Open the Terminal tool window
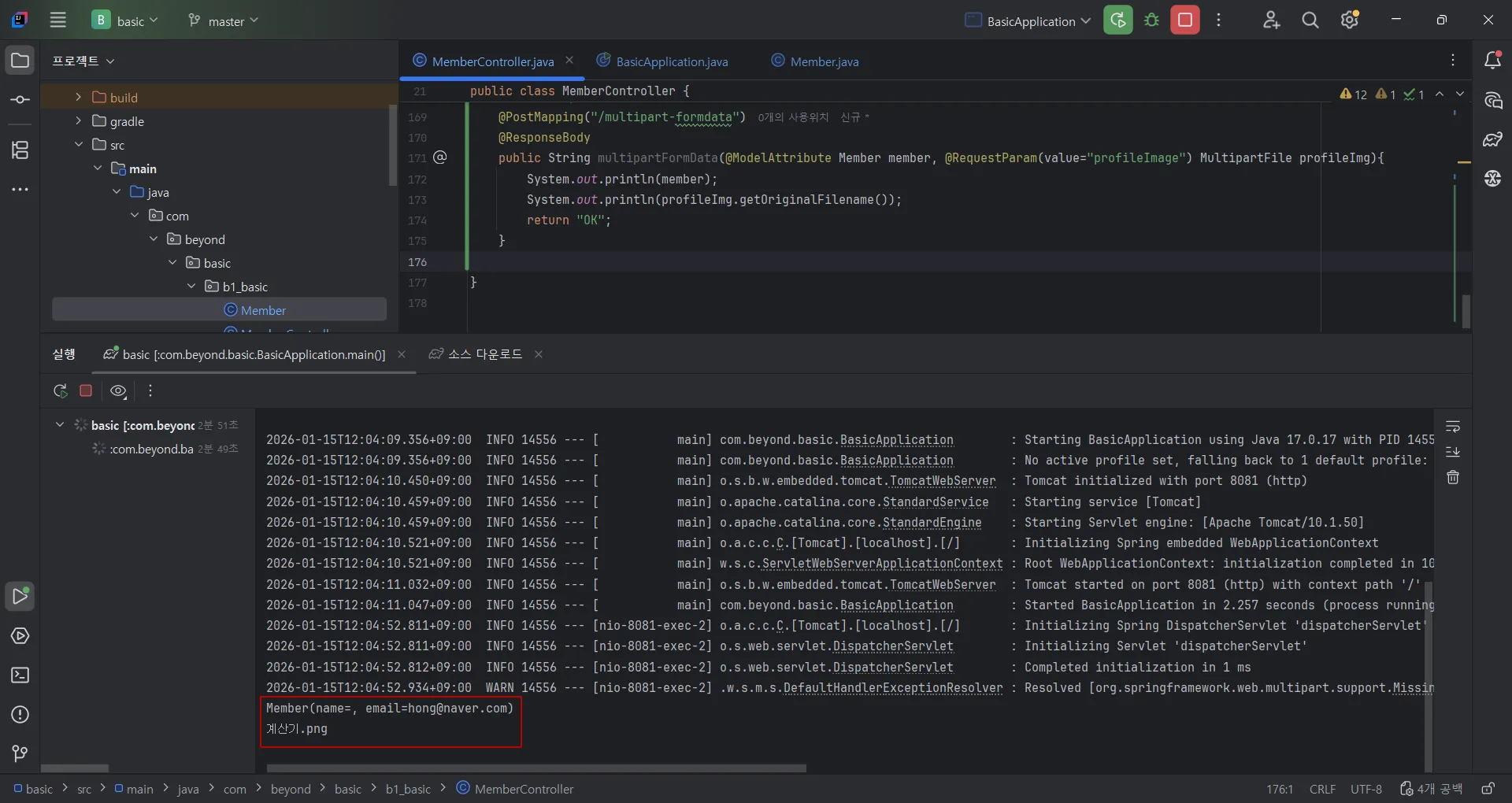Screen dimensions: 1512x803 [20, 675]
